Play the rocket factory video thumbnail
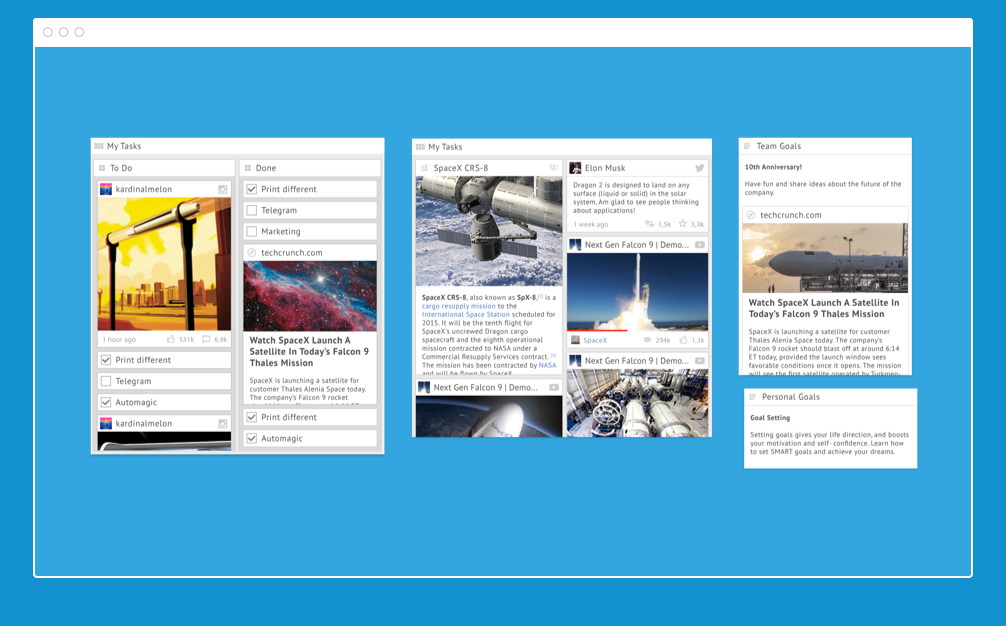 click(x=638, y=403)
